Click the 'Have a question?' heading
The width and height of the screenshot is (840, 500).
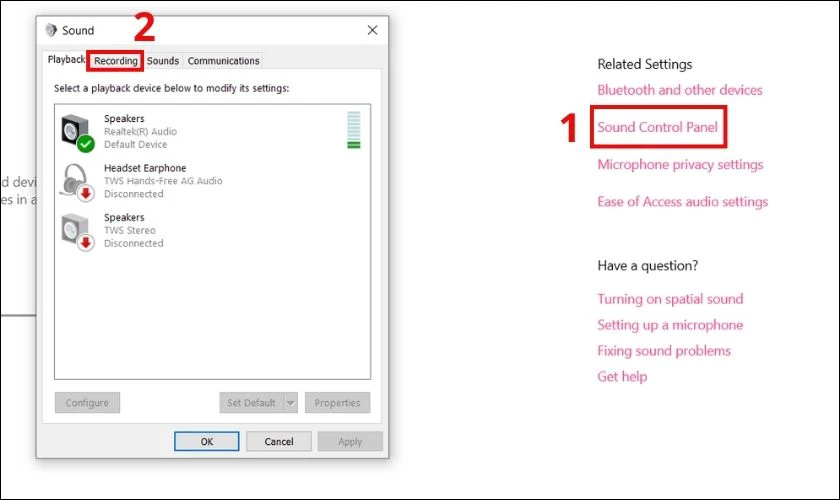click(x=648, y=266)
